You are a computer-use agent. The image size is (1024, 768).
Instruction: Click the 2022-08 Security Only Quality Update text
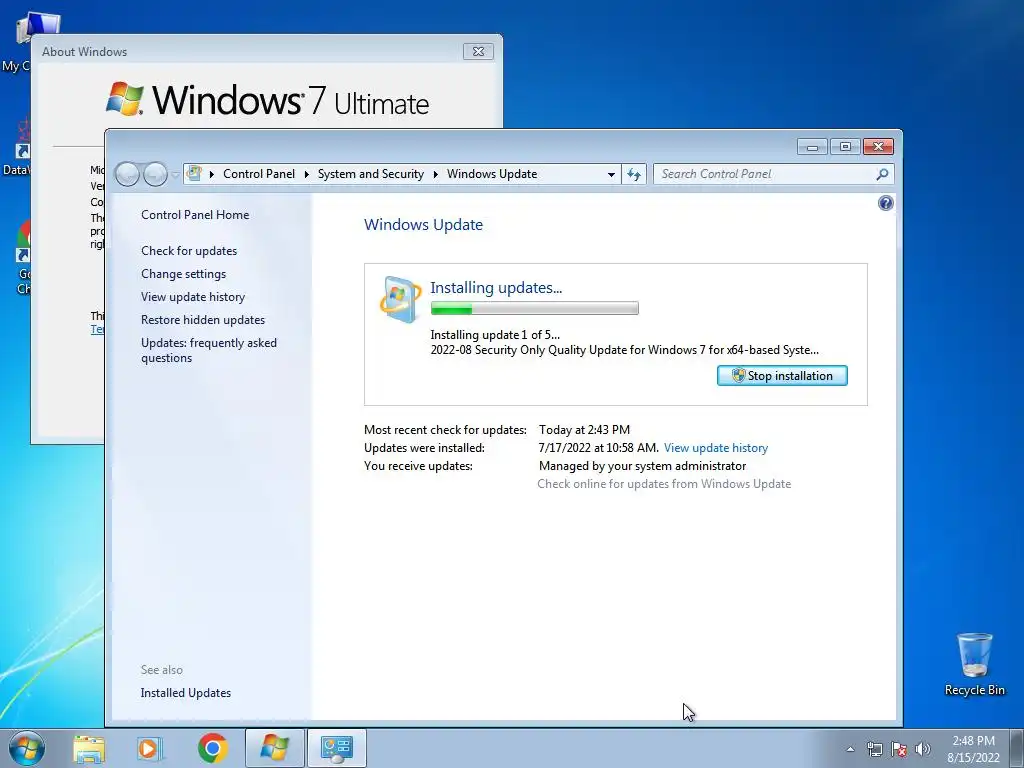[x=624, y=350]
